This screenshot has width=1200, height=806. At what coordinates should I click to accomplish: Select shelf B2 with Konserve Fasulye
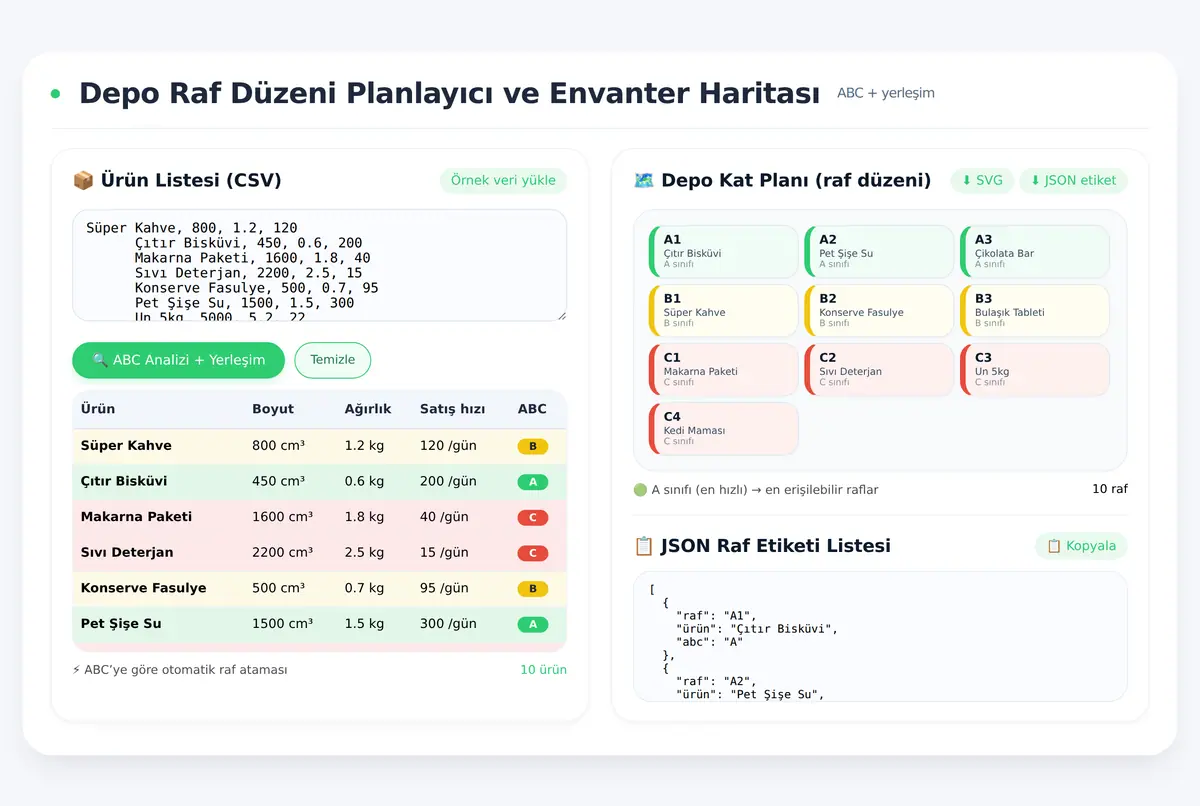[x=879, y=311]
